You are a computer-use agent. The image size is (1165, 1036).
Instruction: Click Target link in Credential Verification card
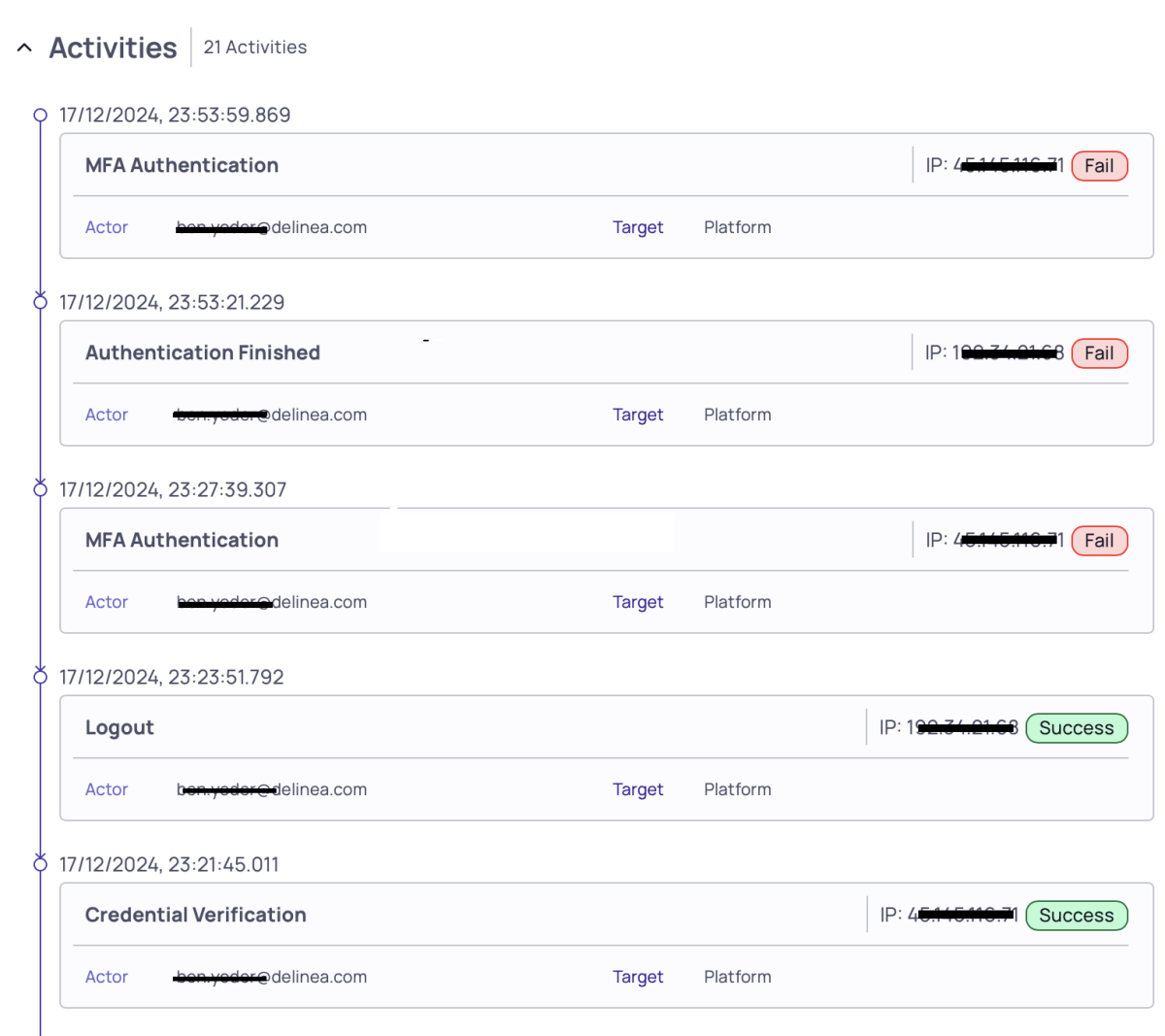(x=638, y=977)
